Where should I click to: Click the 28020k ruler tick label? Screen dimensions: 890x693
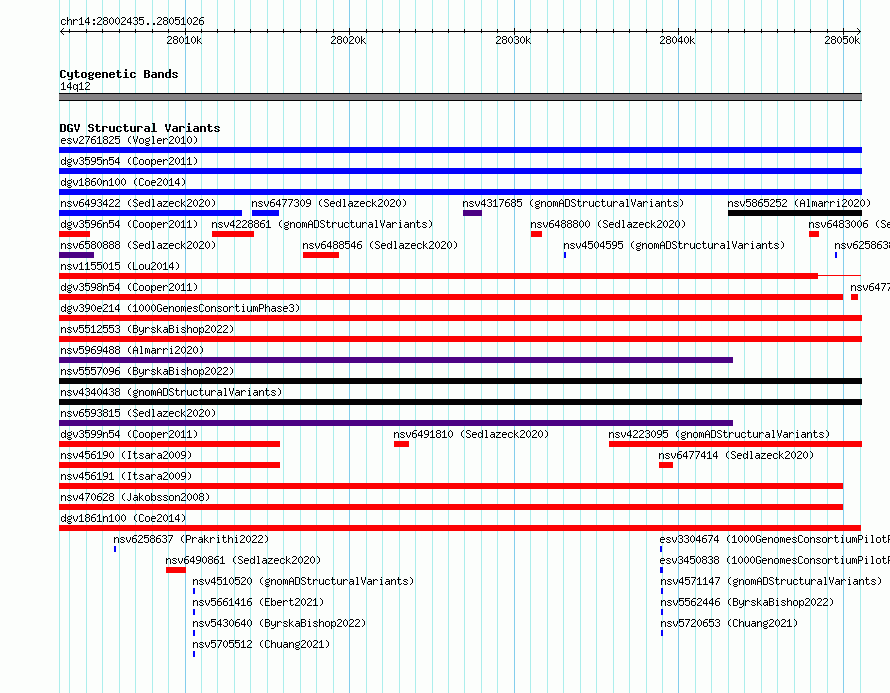348,40
